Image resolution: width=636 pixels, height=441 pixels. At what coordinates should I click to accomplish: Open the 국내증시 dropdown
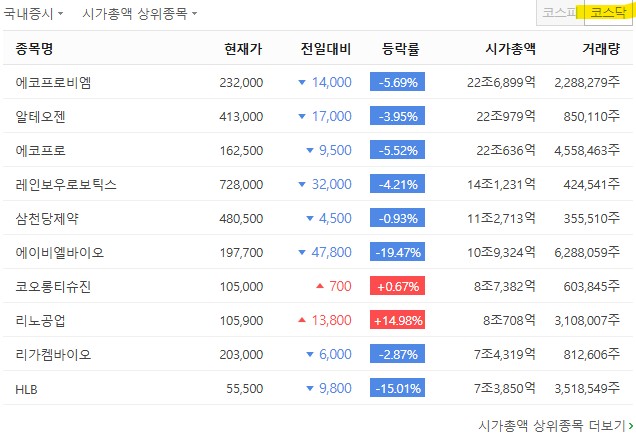33,14
